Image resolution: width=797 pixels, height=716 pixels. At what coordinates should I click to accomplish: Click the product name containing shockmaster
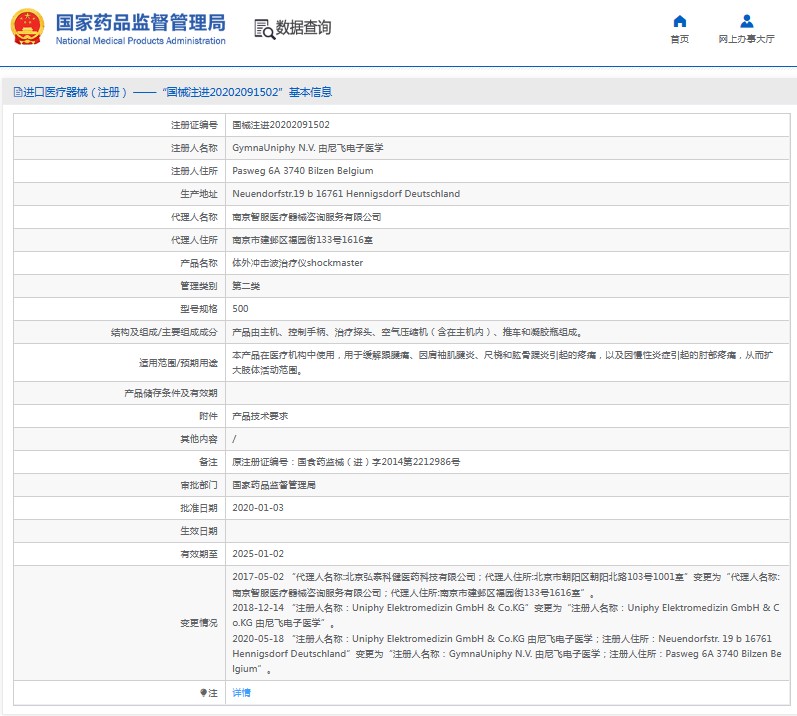(x=297, y=263)
